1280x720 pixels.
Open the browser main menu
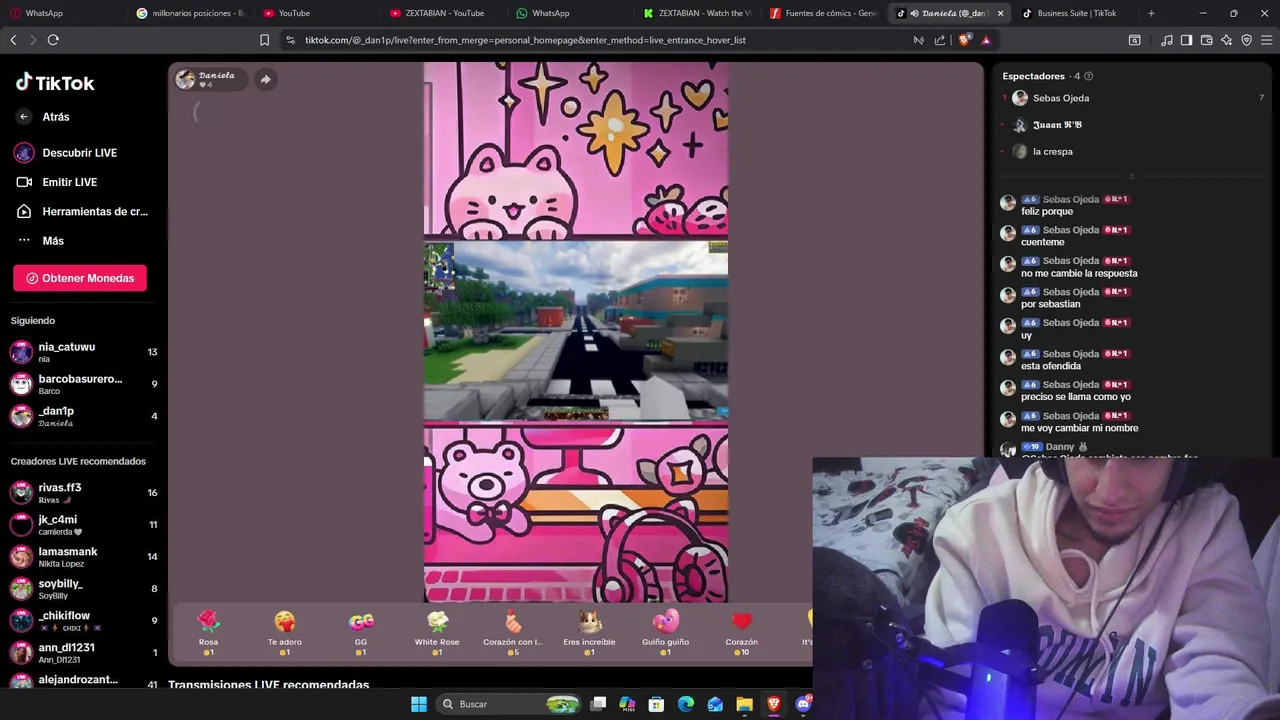pos(1266,40)
